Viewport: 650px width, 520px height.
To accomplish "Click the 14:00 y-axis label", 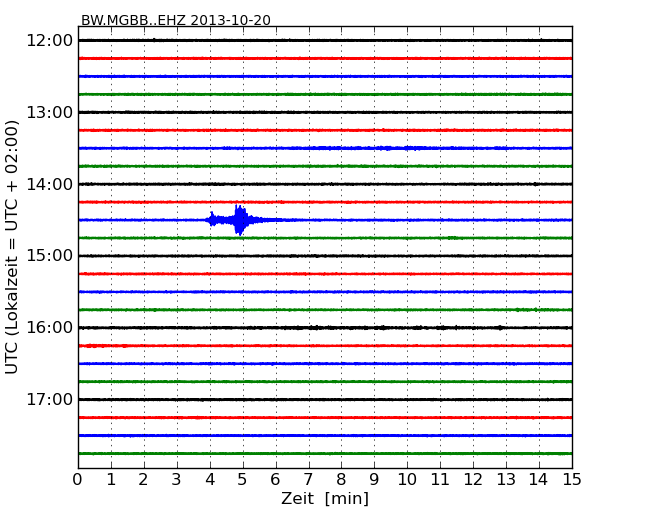I will pos(49,184).
